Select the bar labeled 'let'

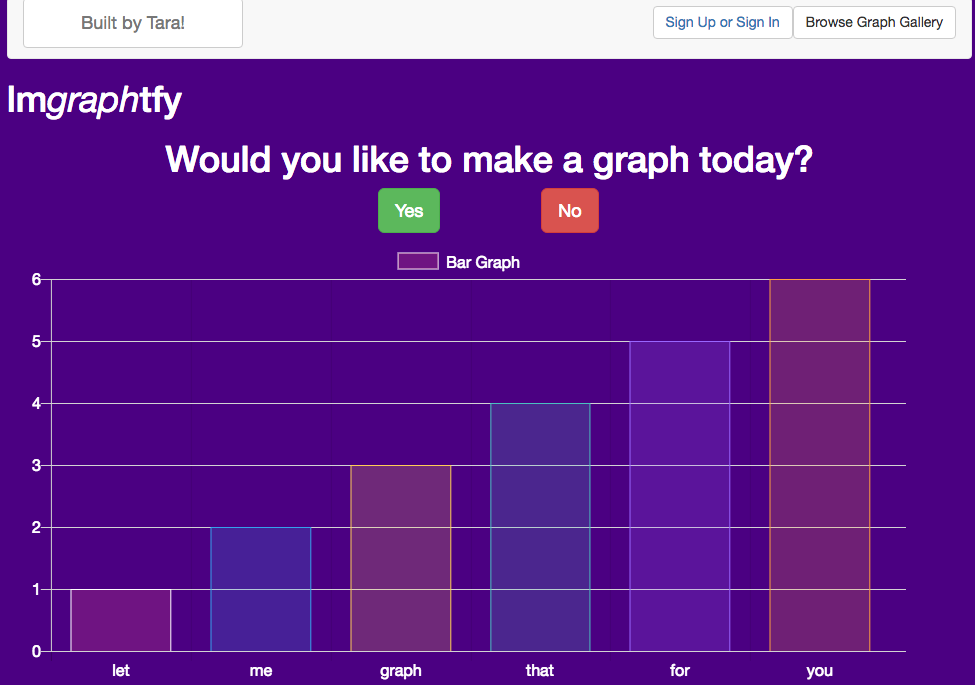click(x=121, y=620)
